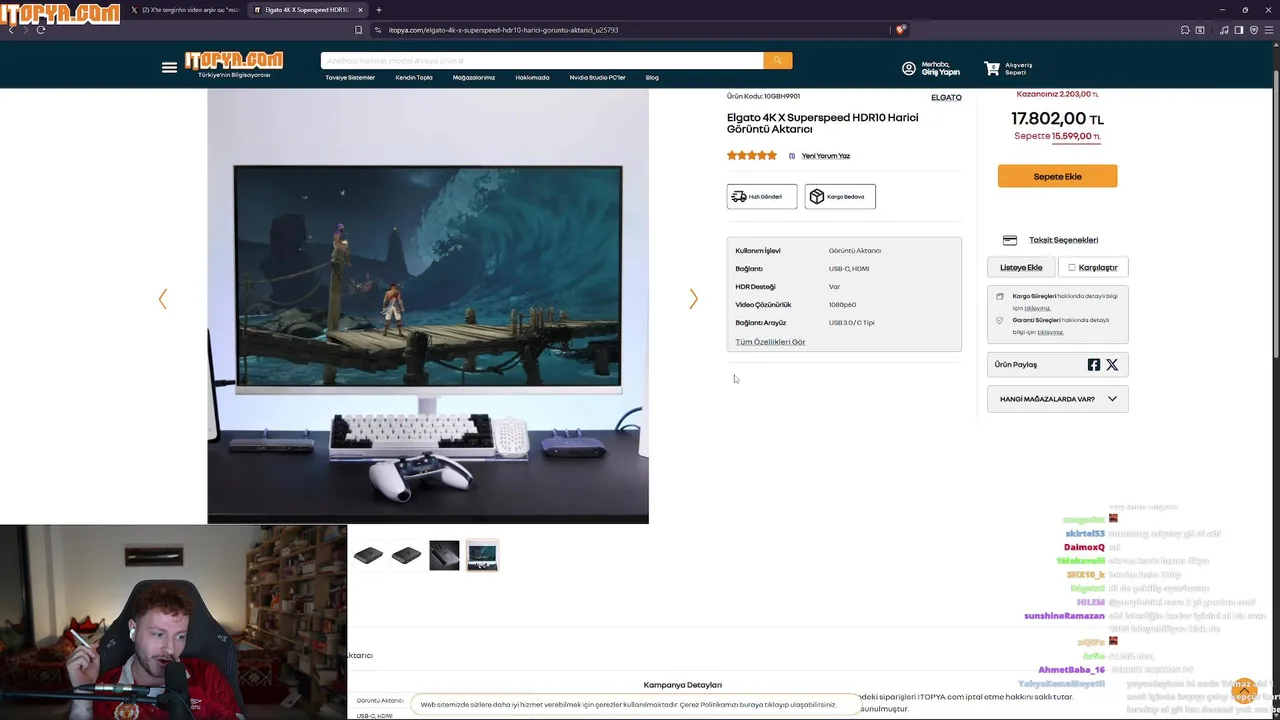Show previous product image with left arrow
This screenshot has height=720, width=1280.
coord(162,299)
